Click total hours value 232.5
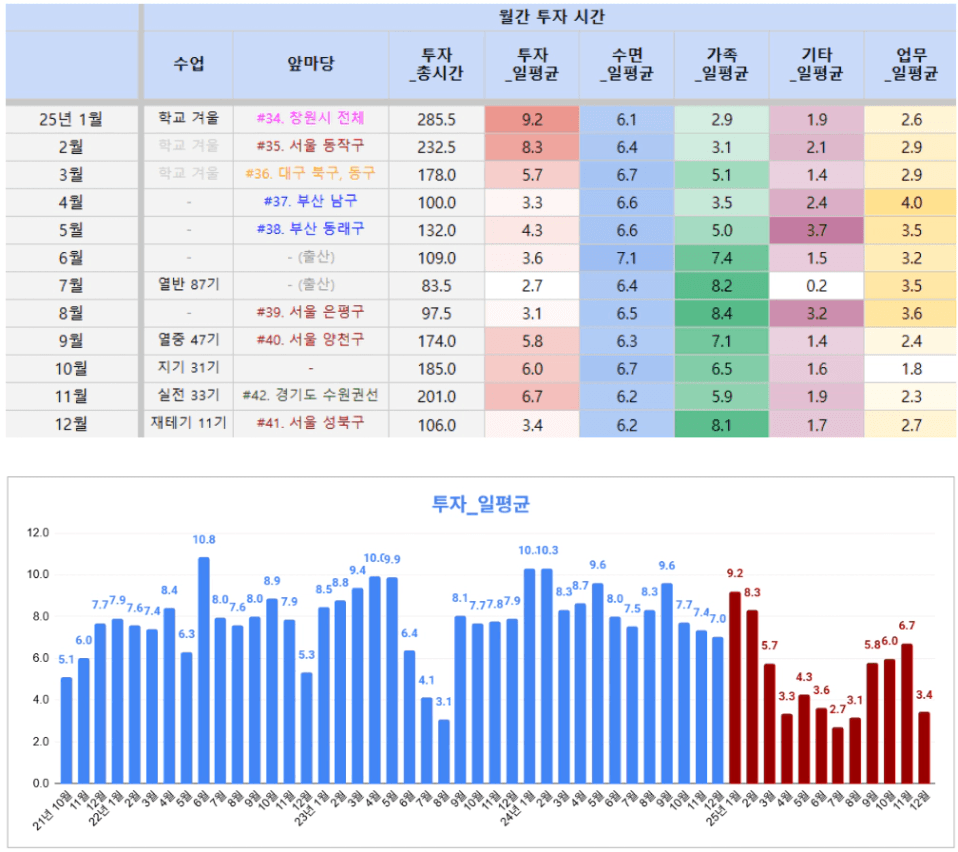This screenshot has width=958, height=852. coord(436,147)
